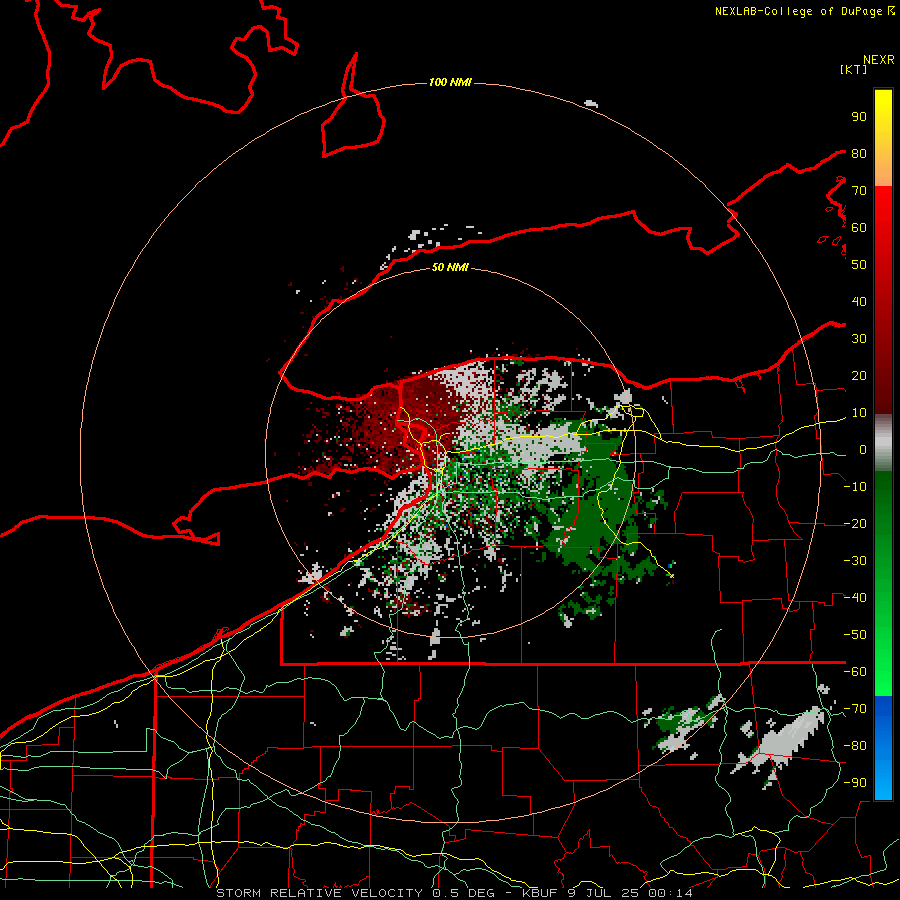Click the -10 value on the velocity scale

tap(855, 487)
